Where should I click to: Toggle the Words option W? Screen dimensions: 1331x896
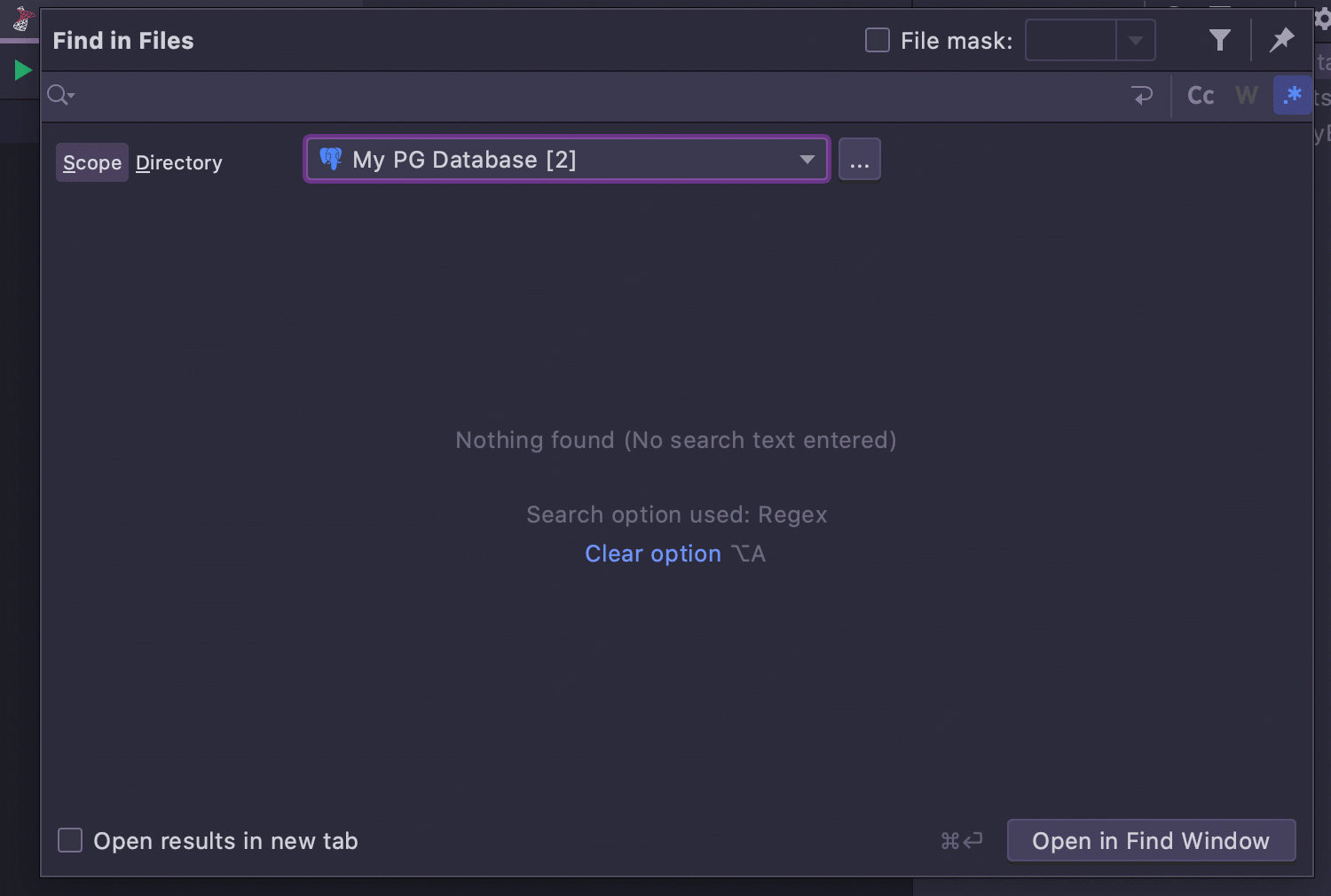[x=1247, y=96]
